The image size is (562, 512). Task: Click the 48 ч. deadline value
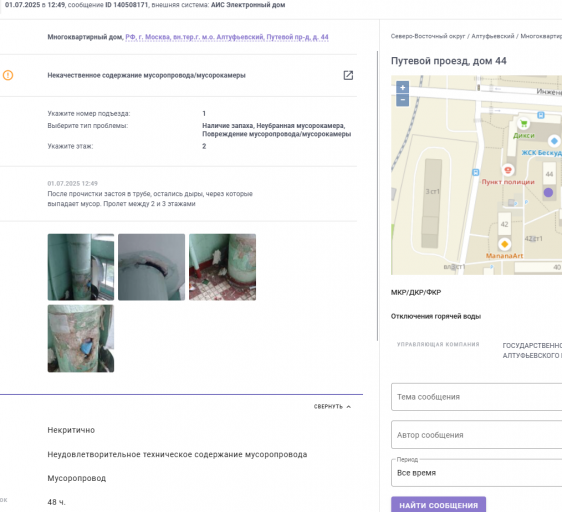tap(56, 502)
